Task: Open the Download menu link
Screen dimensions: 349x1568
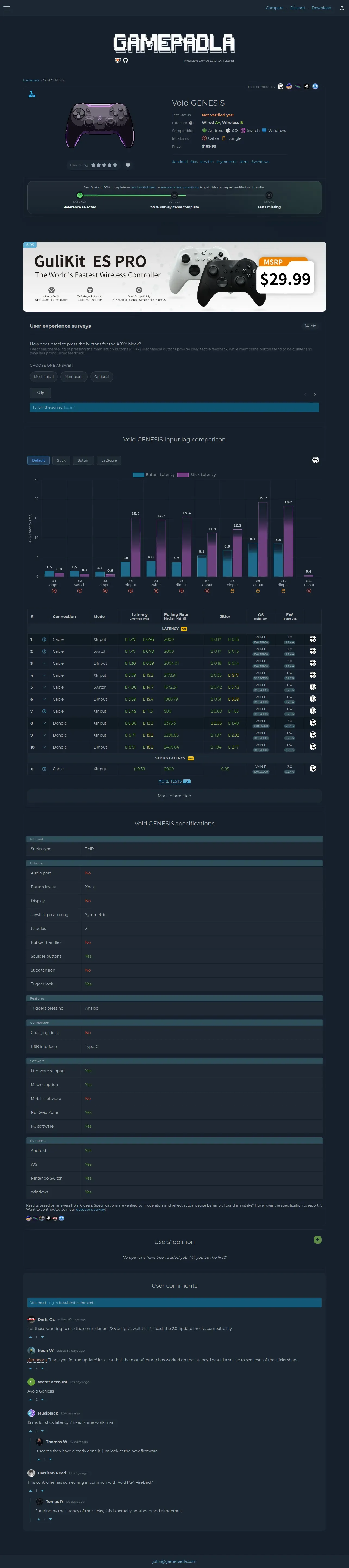Action: coord(322,8)
